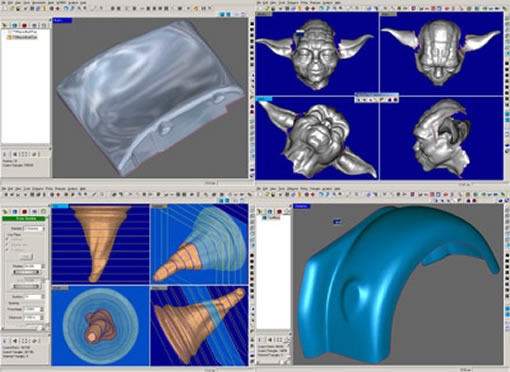
Task: Toggle third checkbox in cone section panel
Action: click(7, 250)
